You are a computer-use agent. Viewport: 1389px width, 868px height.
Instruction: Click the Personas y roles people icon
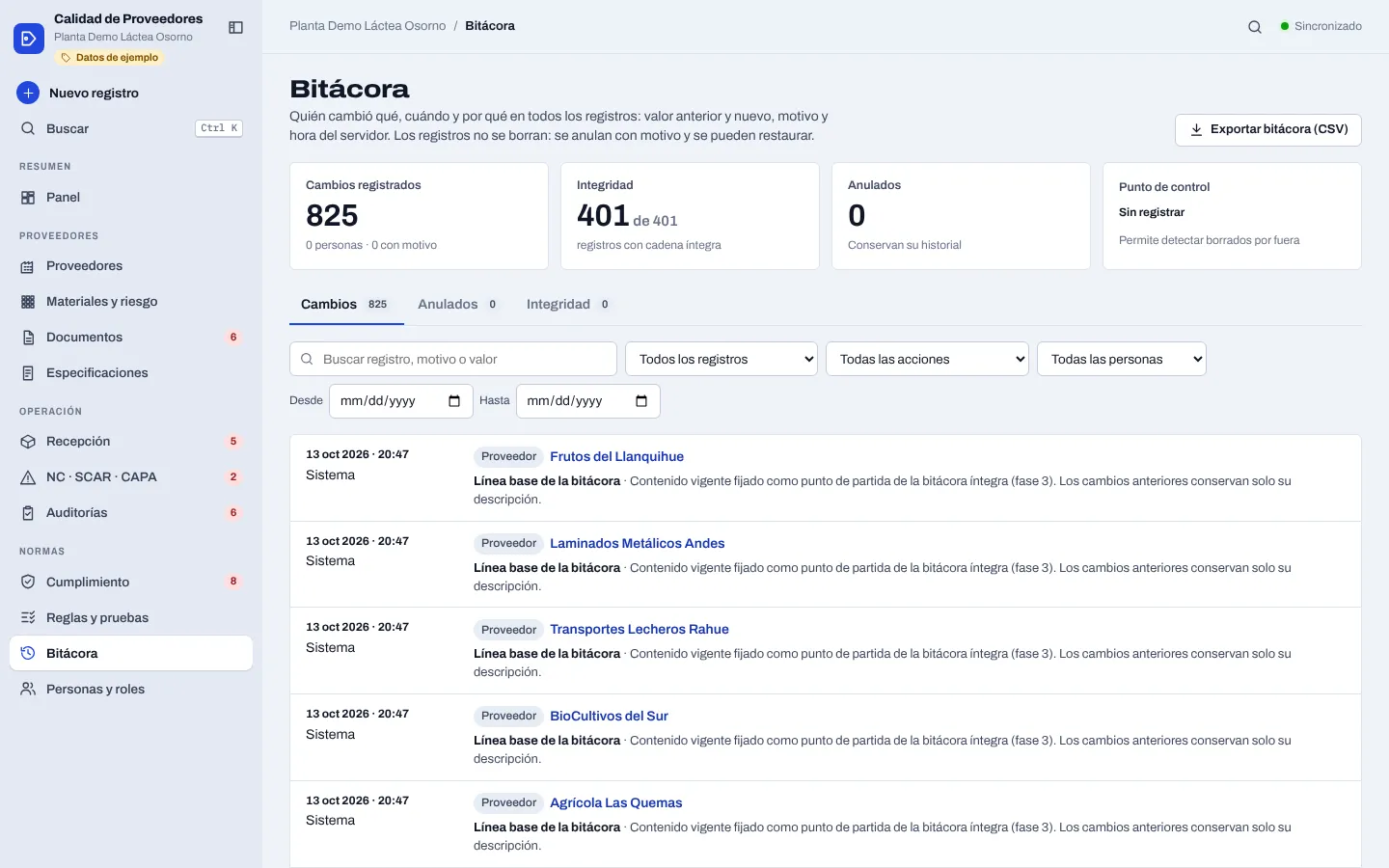pos(28,690)
